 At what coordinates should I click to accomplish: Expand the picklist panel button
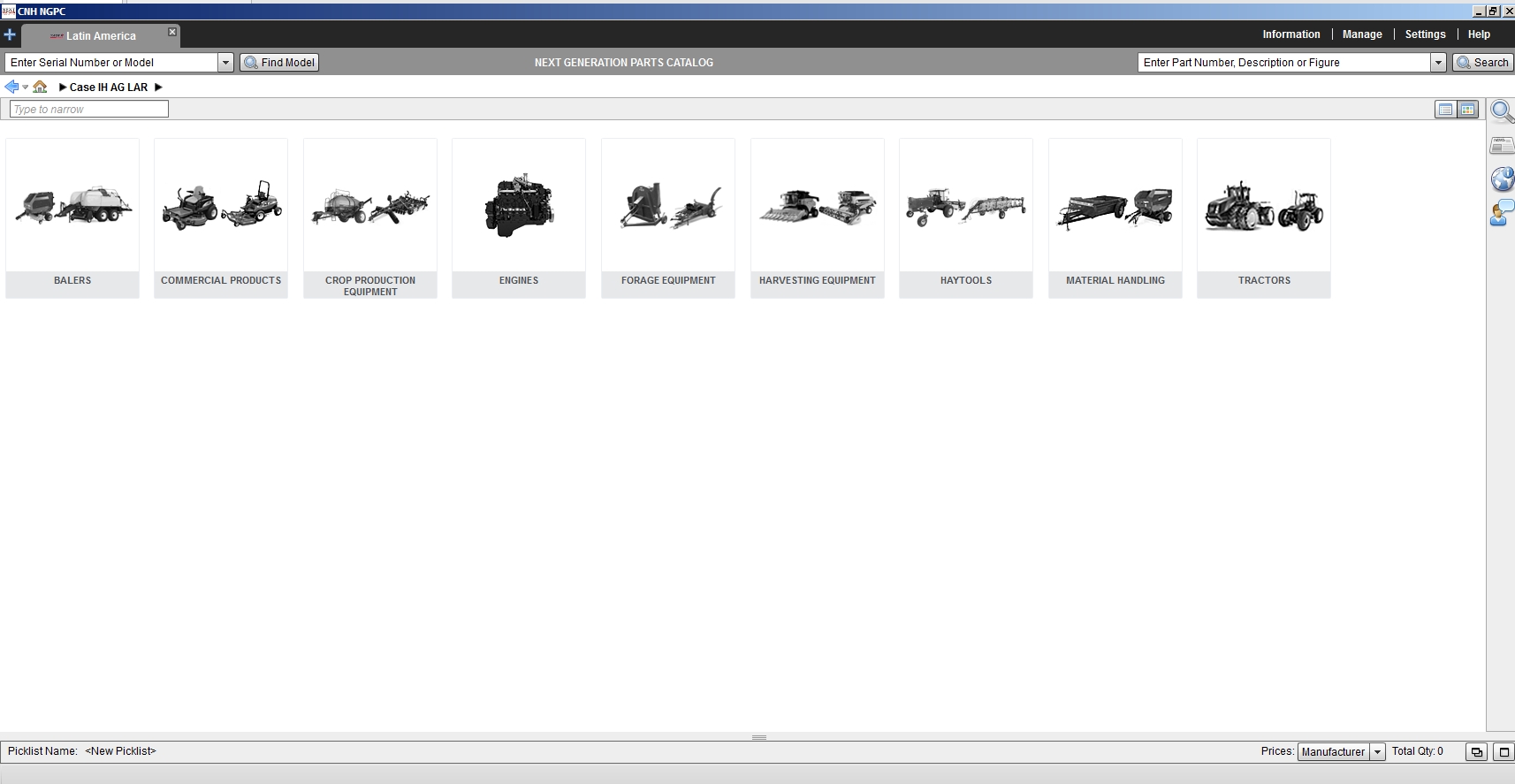coord(1503,752)
